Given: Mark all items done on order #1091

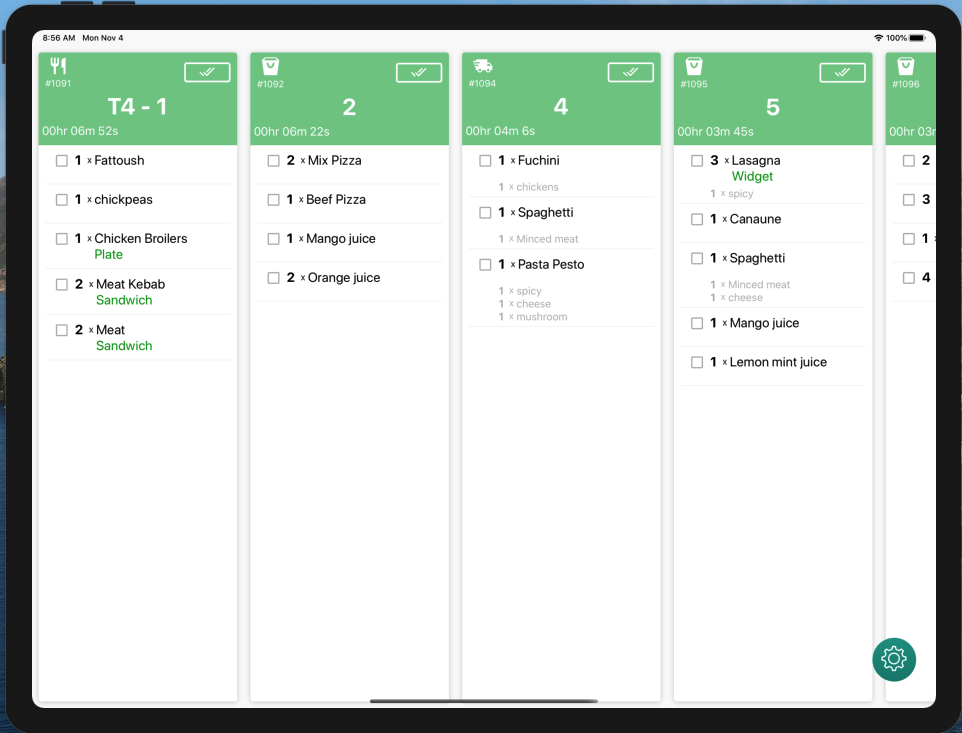Looking at the screenshot, I should tap(207, 72).
